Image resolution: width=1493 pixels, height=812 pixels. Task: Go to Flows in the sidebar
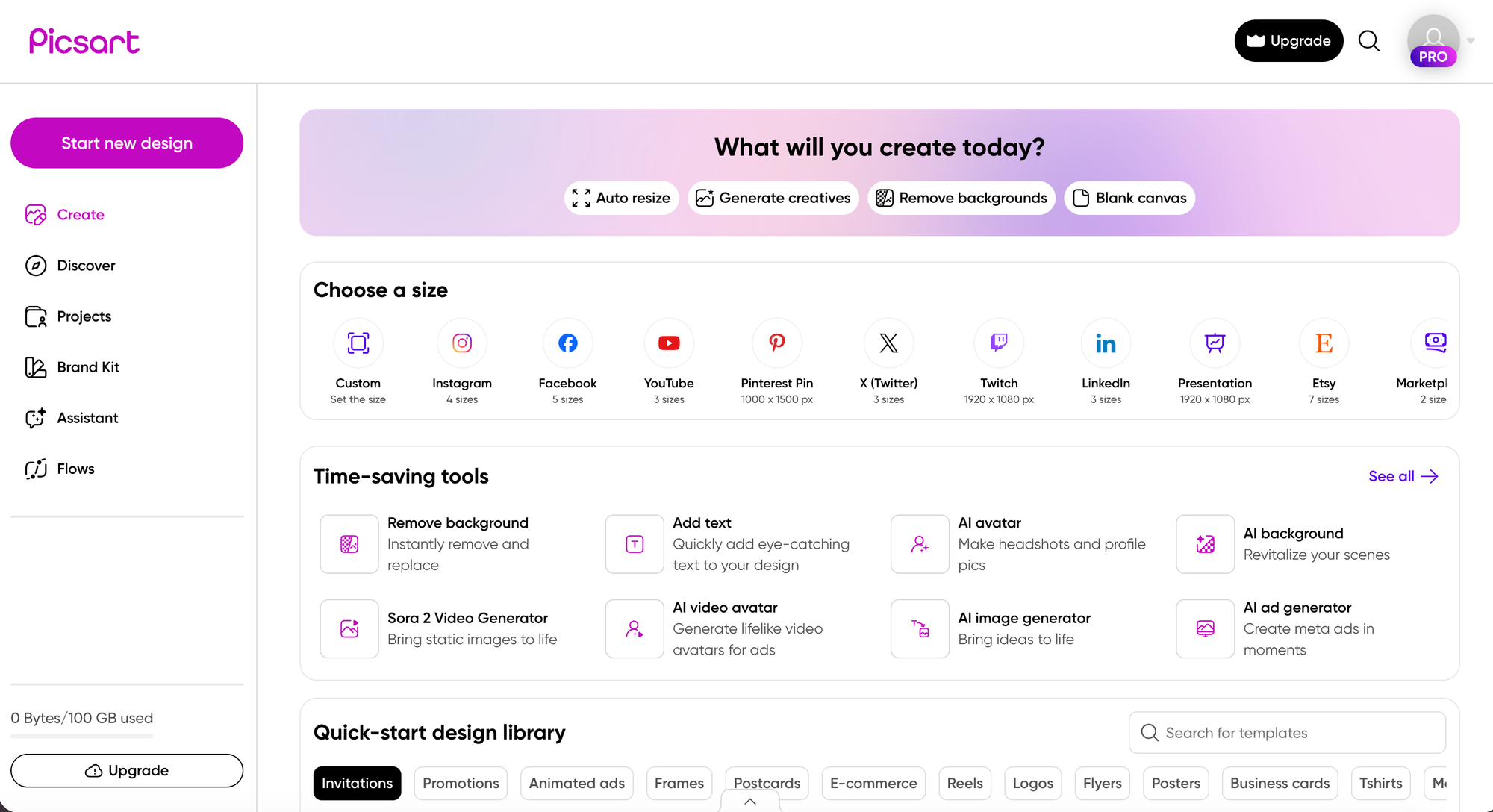75,469
